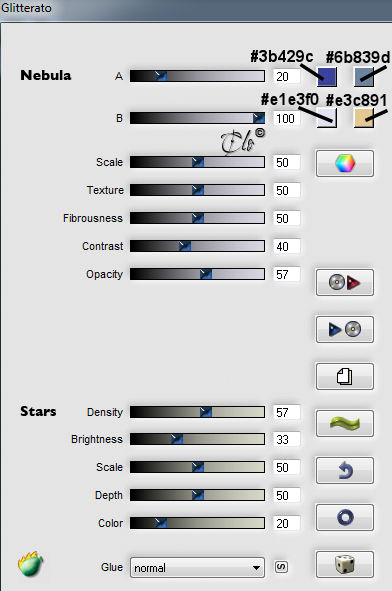Click the copy pages icon button
The image size is (392, 591).
(x=345, y=376)
